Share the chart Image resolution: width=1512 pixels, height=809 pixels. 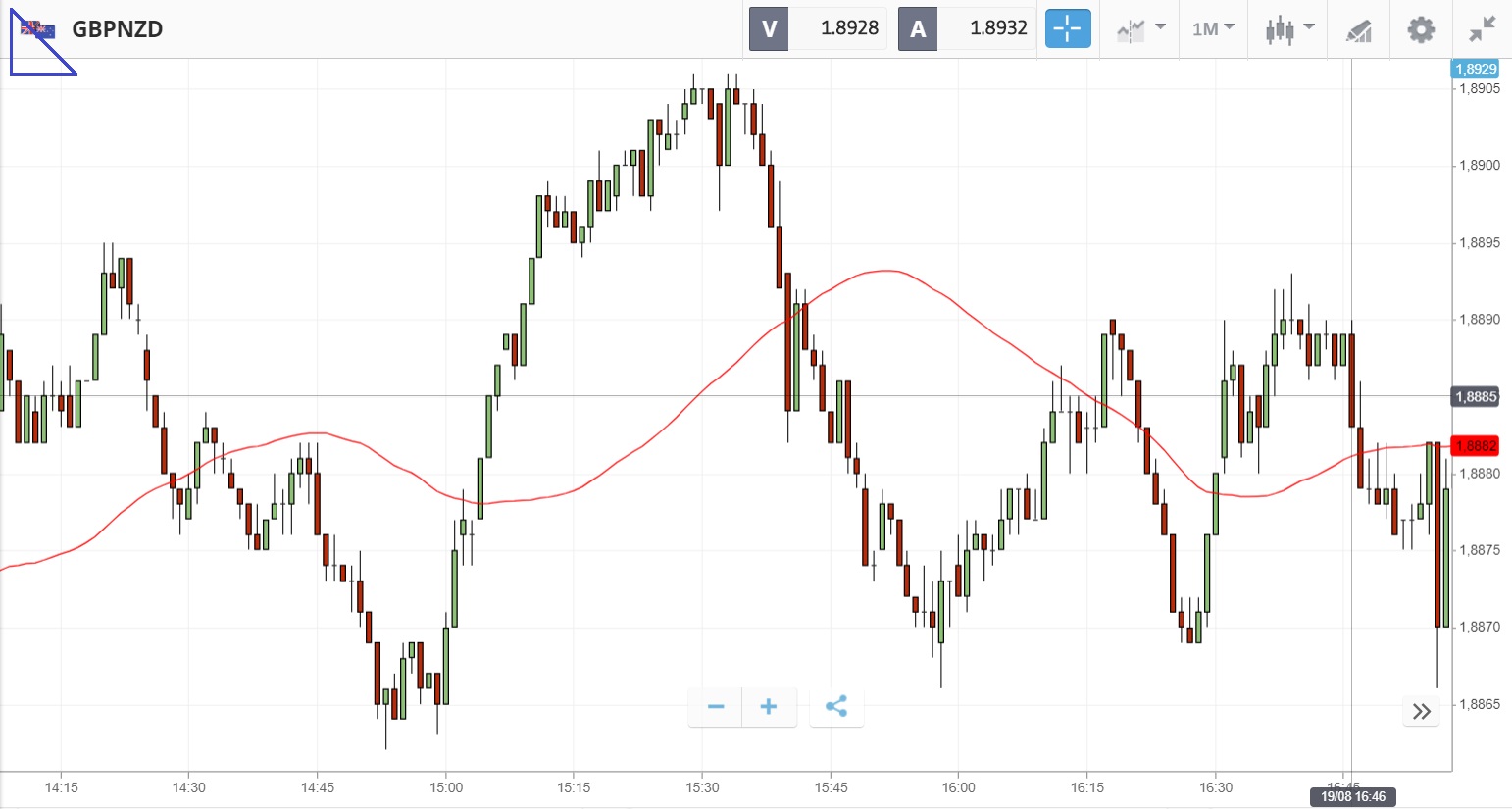(836, 707)
